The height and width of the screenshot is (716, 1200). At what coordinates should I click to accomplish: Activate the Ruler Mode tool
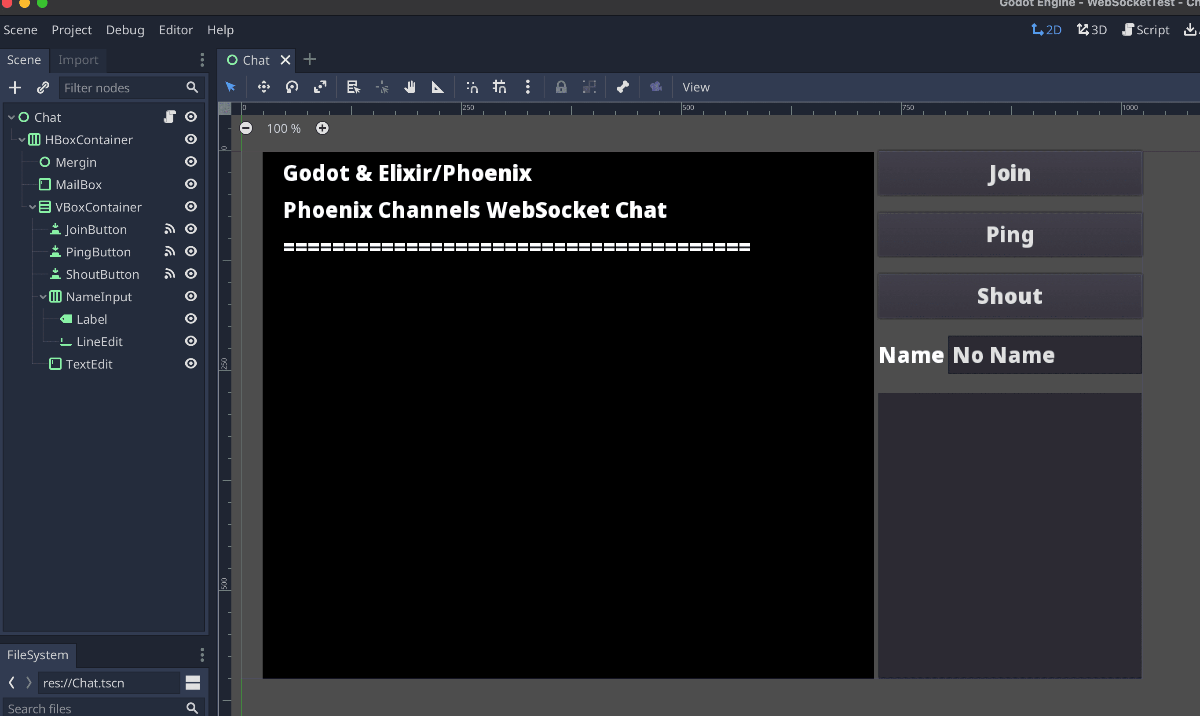coord(438,87)
